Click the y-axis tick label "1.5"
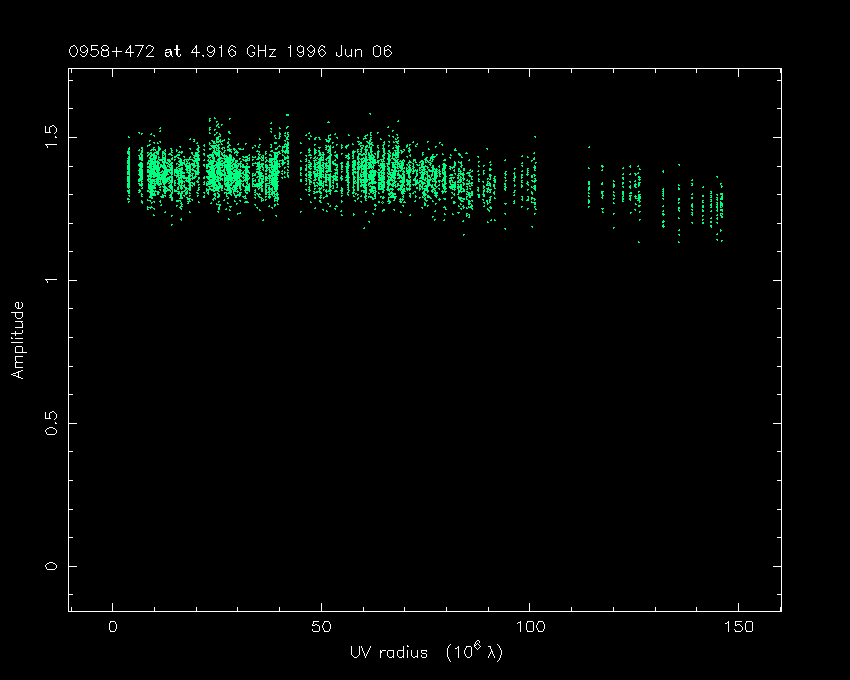 pos(48,136)
